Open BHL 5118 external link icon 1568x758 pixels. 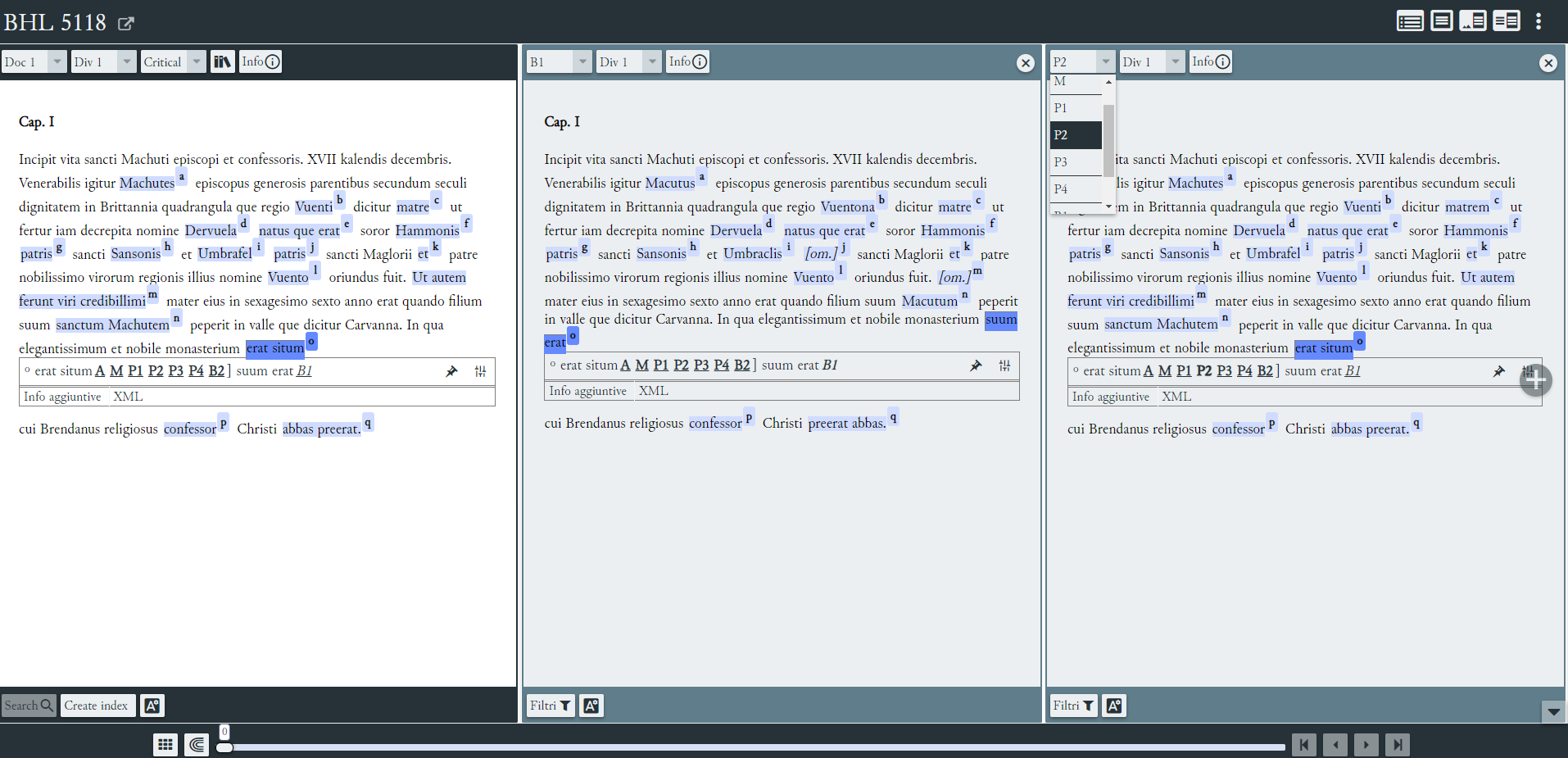(125, 23)
